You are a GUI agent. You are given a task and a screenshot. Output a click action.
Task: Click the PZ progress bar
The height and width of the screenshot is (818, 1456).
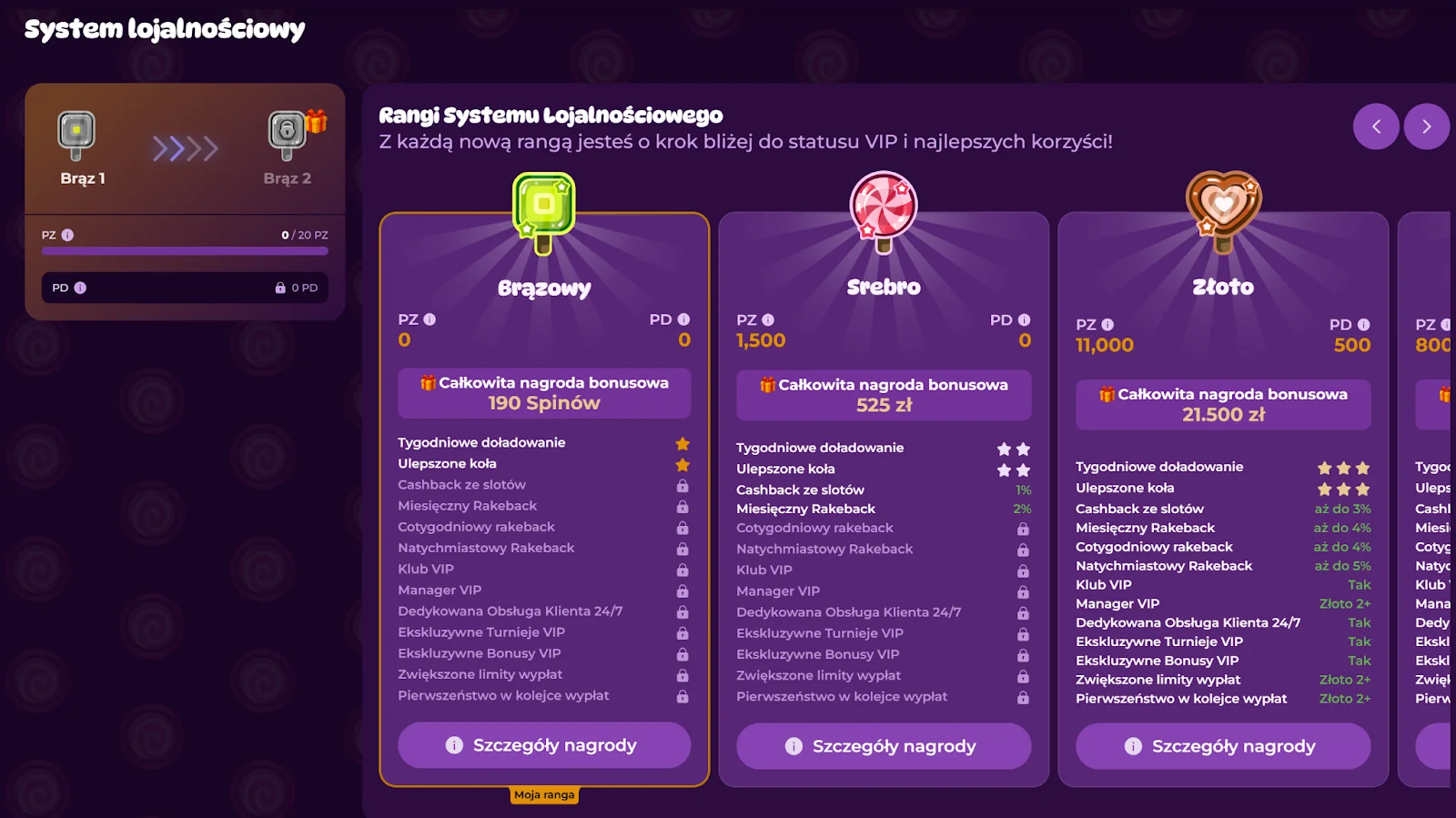tap(185, 251)
